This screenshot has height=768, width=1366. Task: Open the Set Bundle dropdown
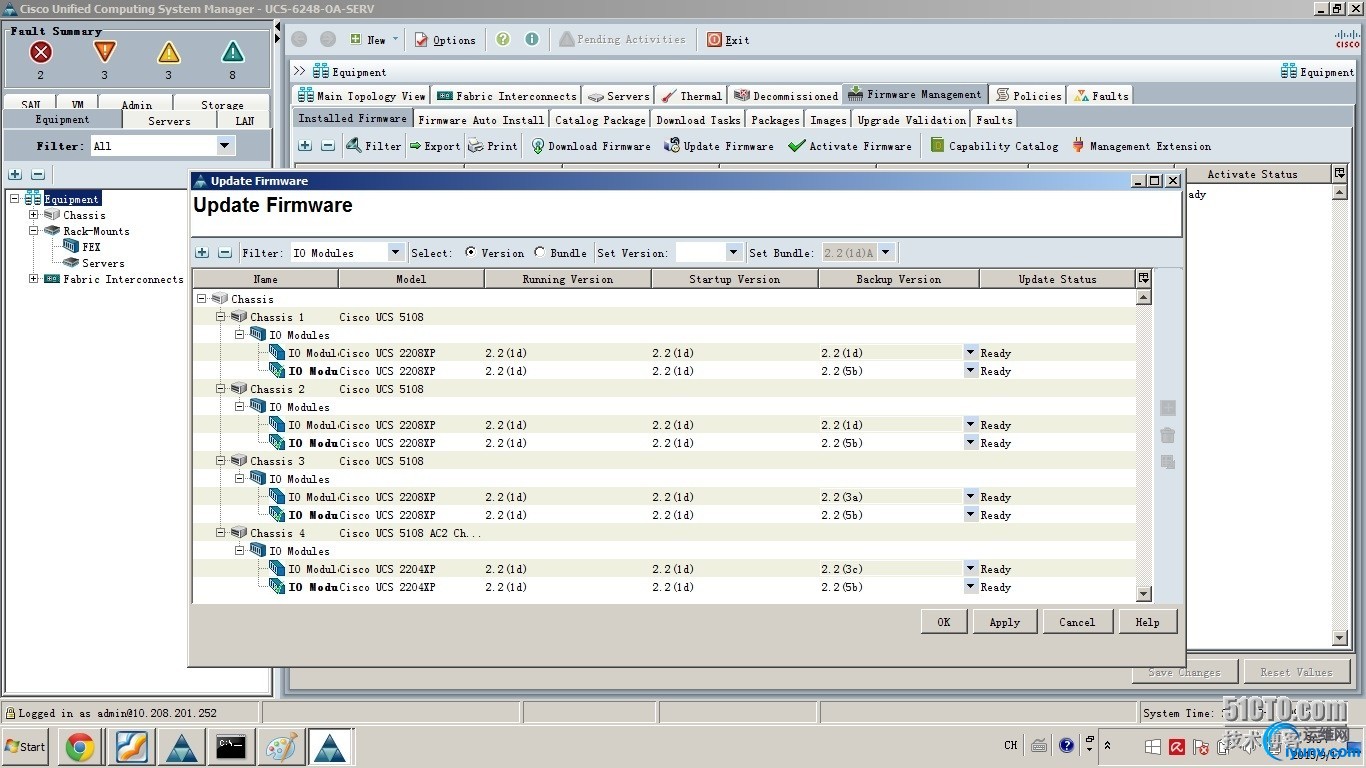tap(885, 253)
